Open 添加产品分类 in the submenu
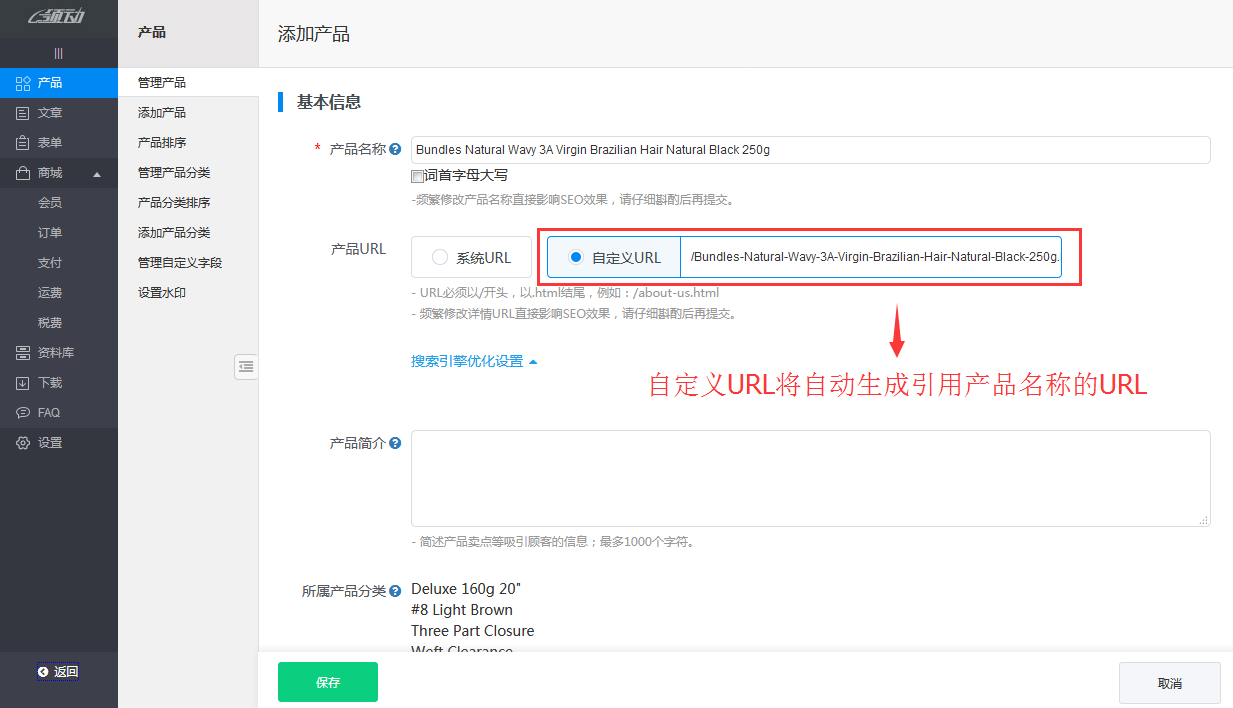1233x708 pixels. point(174,233)
